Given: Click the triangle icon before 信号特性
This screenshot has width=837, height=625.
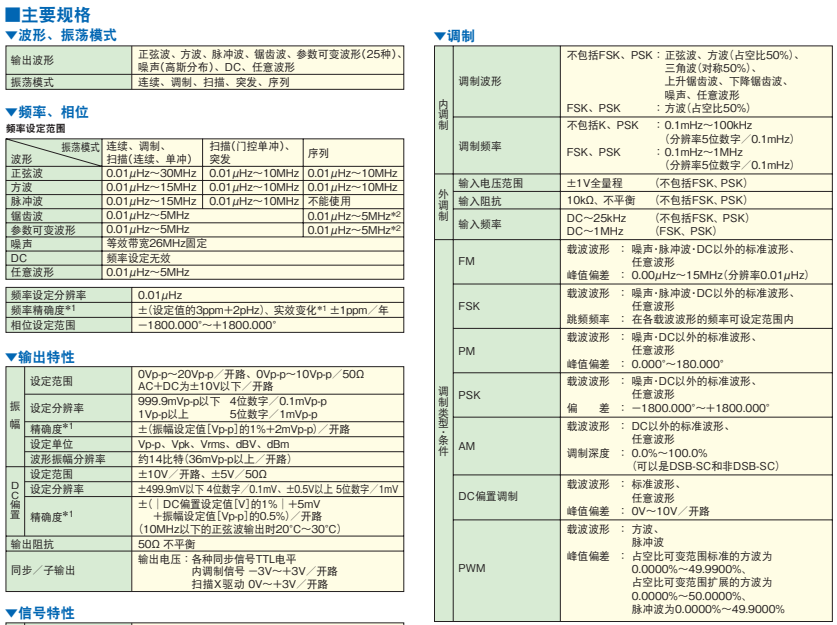Looking at the screenshot, I should pyautogui.click(x=8, y=611).
